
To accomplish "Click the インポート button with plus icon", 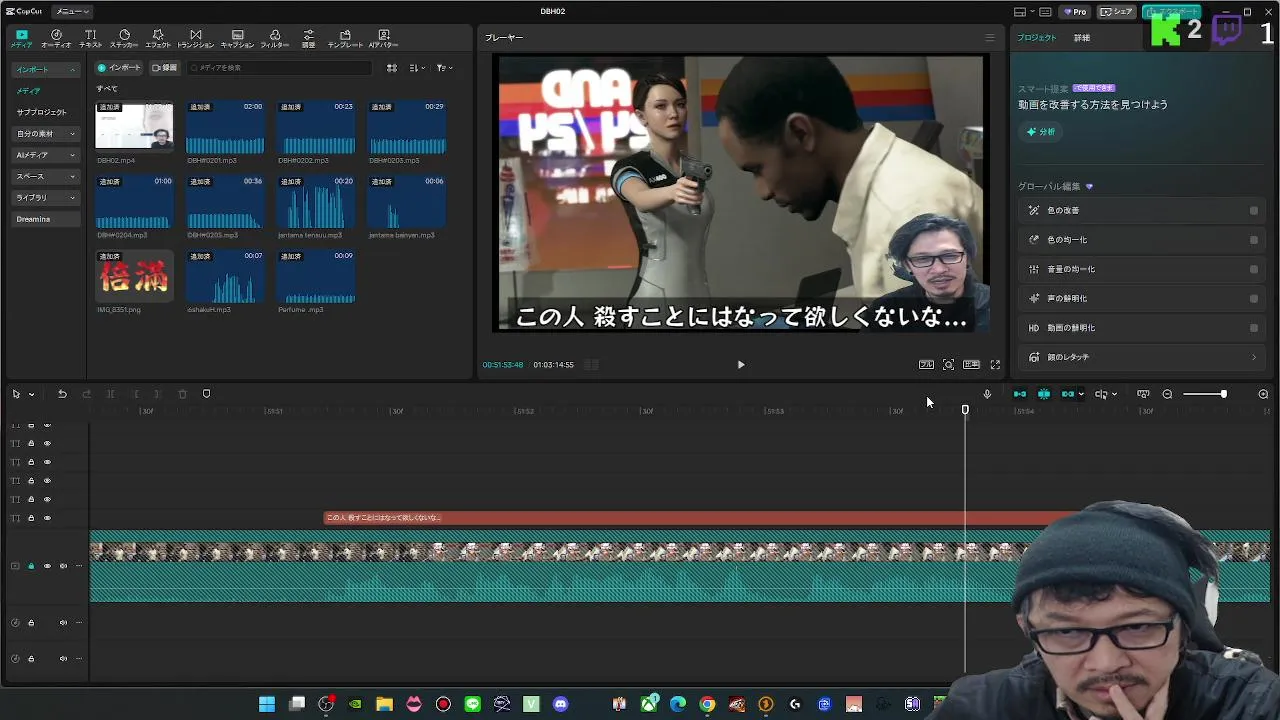I will pos(119,68).
